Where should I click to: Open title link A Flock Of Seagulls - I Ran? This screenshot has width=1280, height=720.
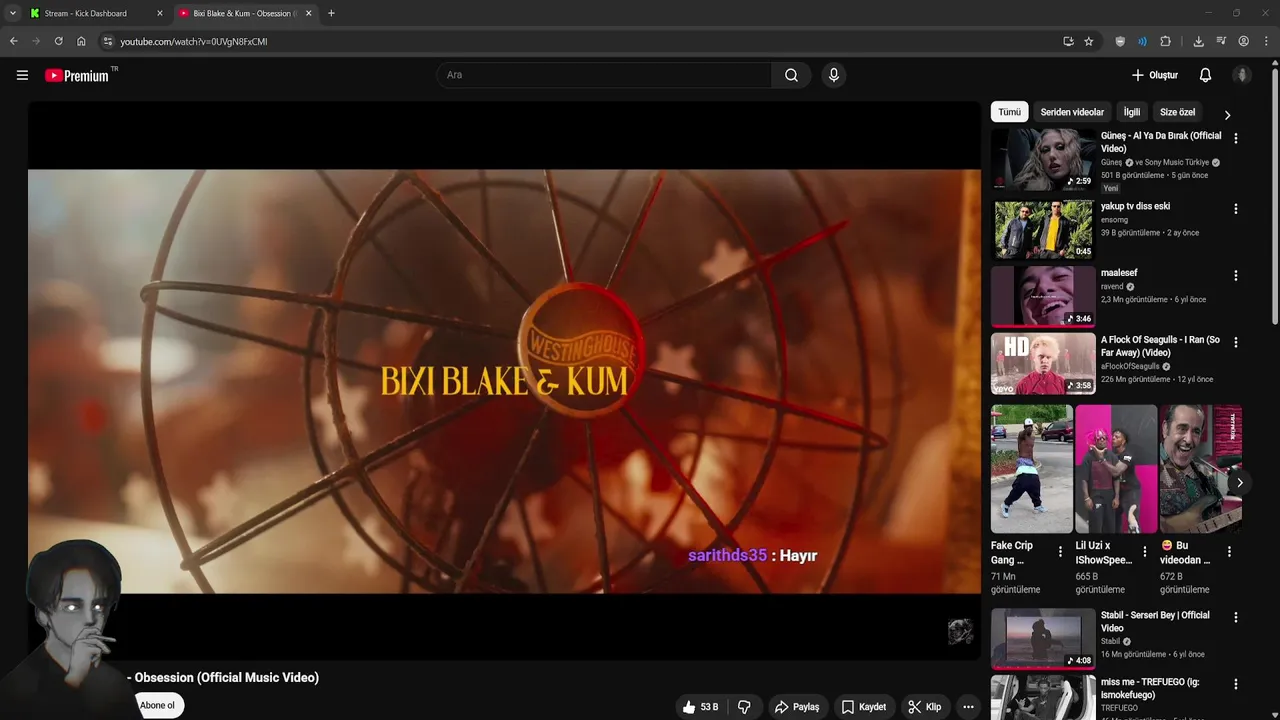pyautogui.click(x=1160, y=346)
